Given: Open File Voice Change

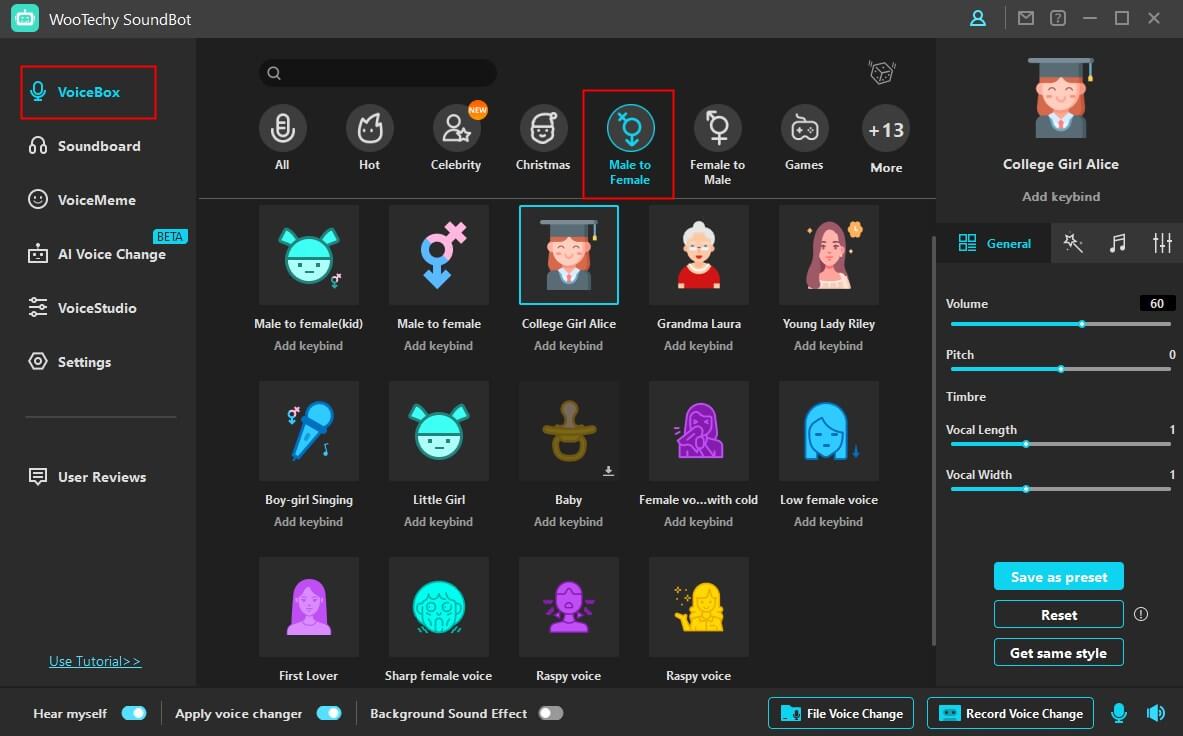Looking at the screenshot, I should 840,713.
